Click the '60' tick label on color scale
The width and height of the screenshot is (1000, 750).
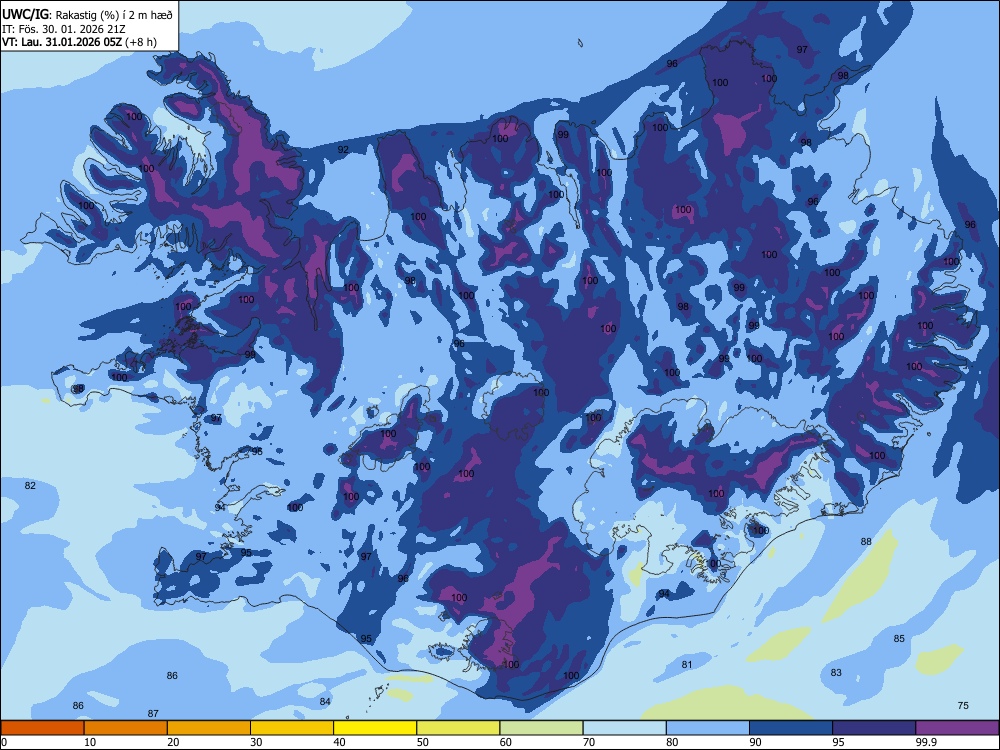[x=506, y=742]
